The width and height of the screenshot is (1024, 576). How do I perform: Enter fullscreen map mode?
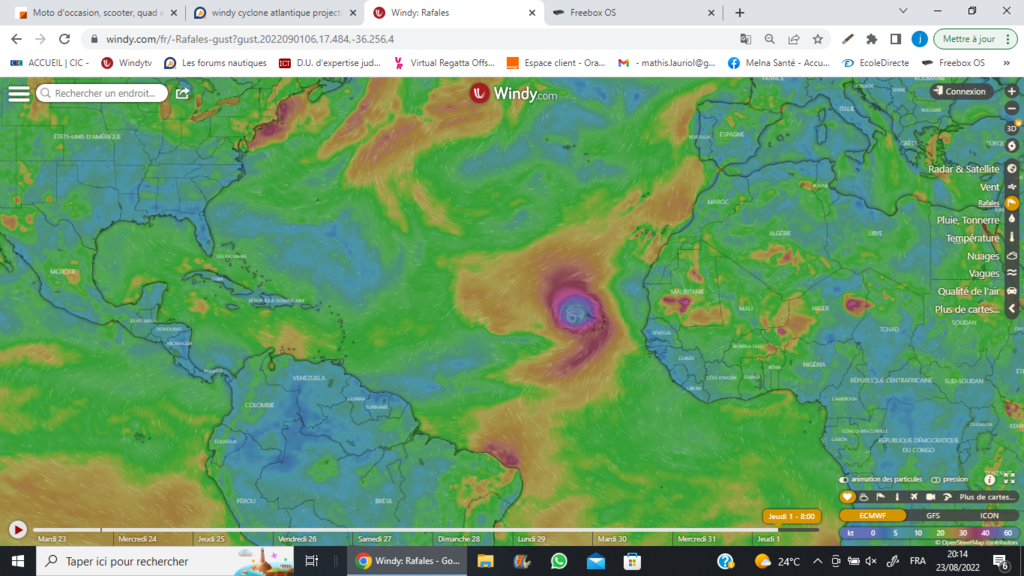(x=1009, y=479)
